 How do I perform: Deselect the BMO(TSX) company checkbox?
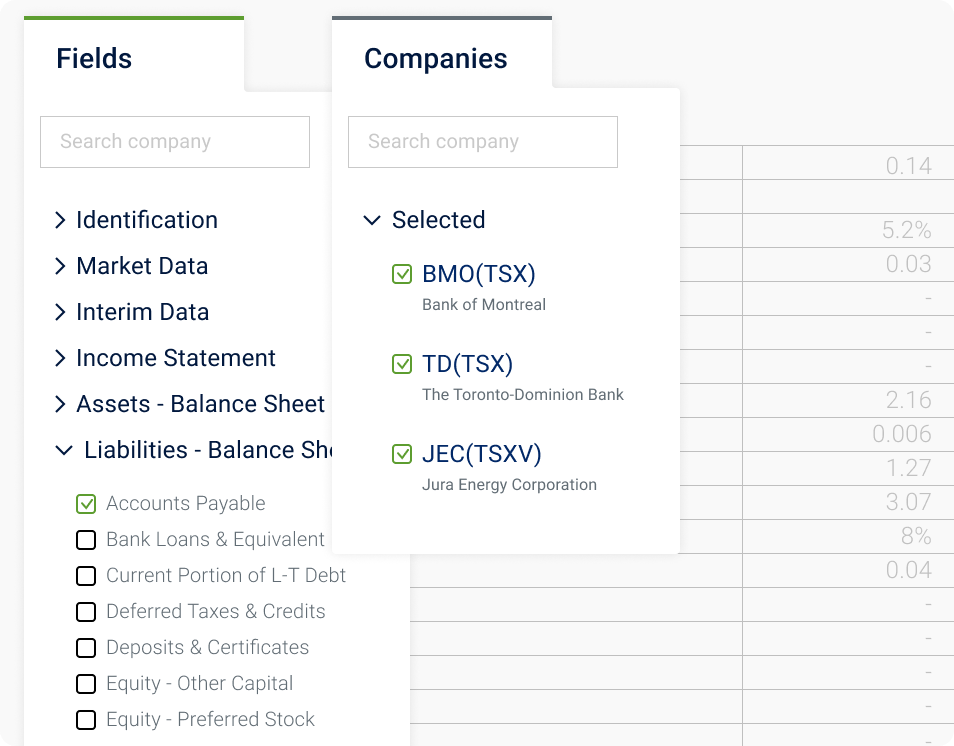point(402,274)
